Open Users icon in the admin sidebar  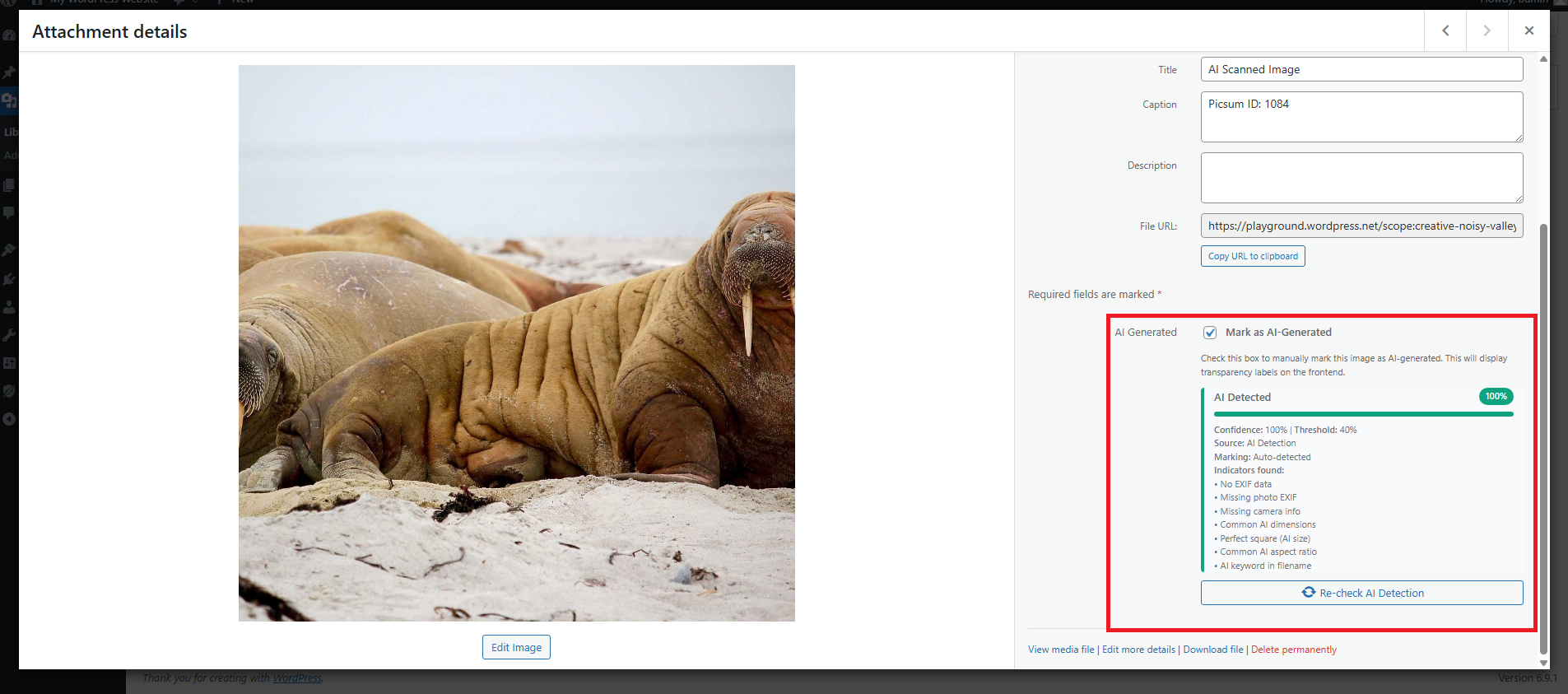click(x=9, y=307)
